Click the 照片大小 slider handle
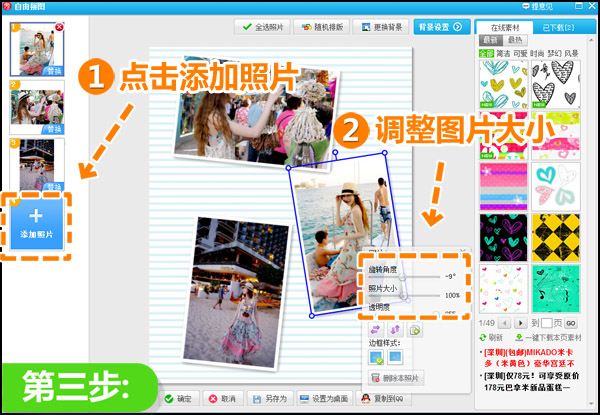The width and height of the screenshot is (600, 415). click(x=403, y=296)
